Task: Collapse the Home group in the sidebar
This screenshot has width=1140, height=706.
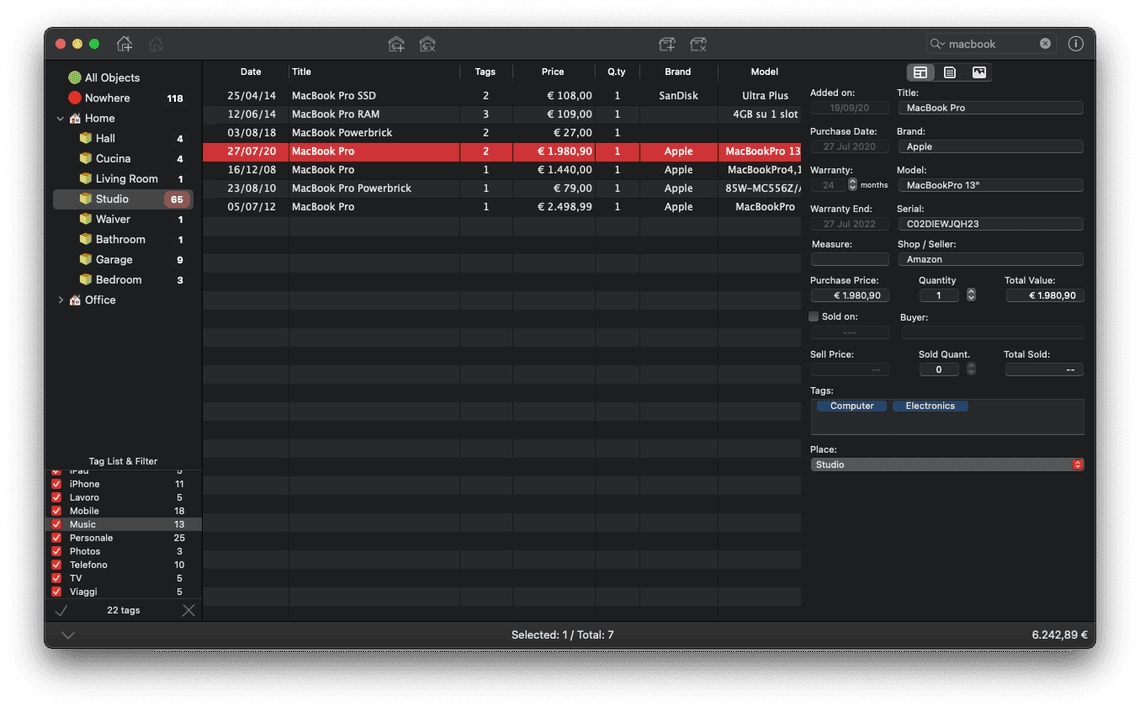Action: pos(60,118)
